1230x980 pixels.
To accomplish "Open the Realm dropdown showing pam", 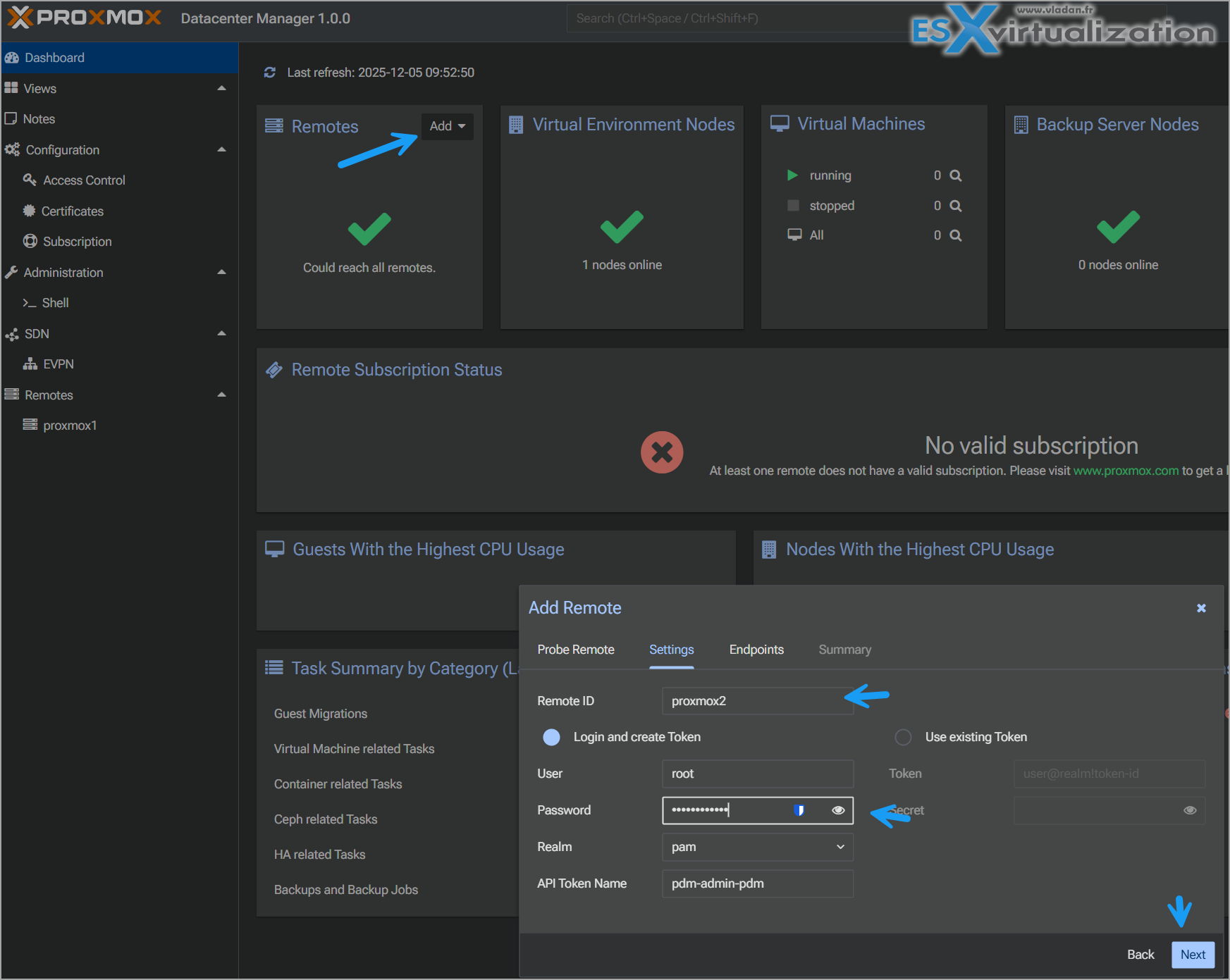I will point(758,847).
